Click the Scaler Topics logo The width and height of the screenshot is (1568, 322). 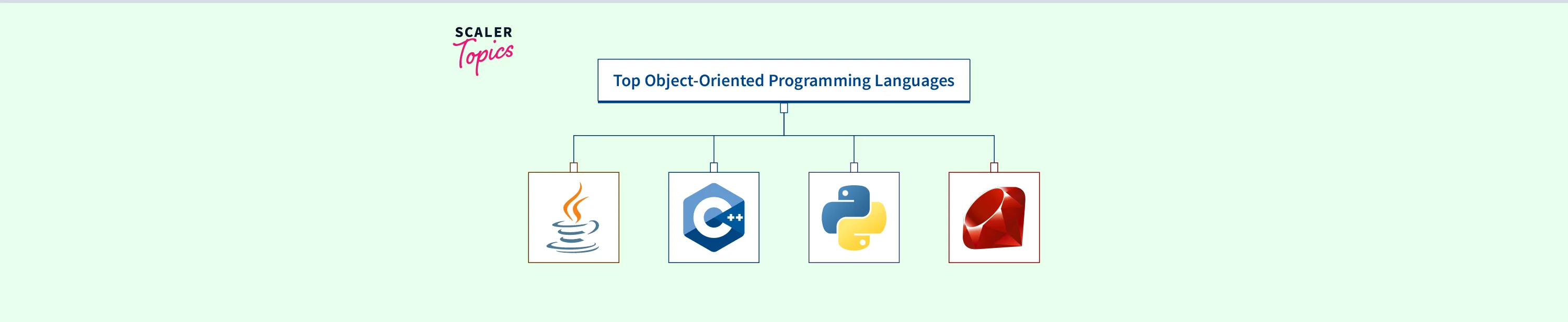pos(483,50)
